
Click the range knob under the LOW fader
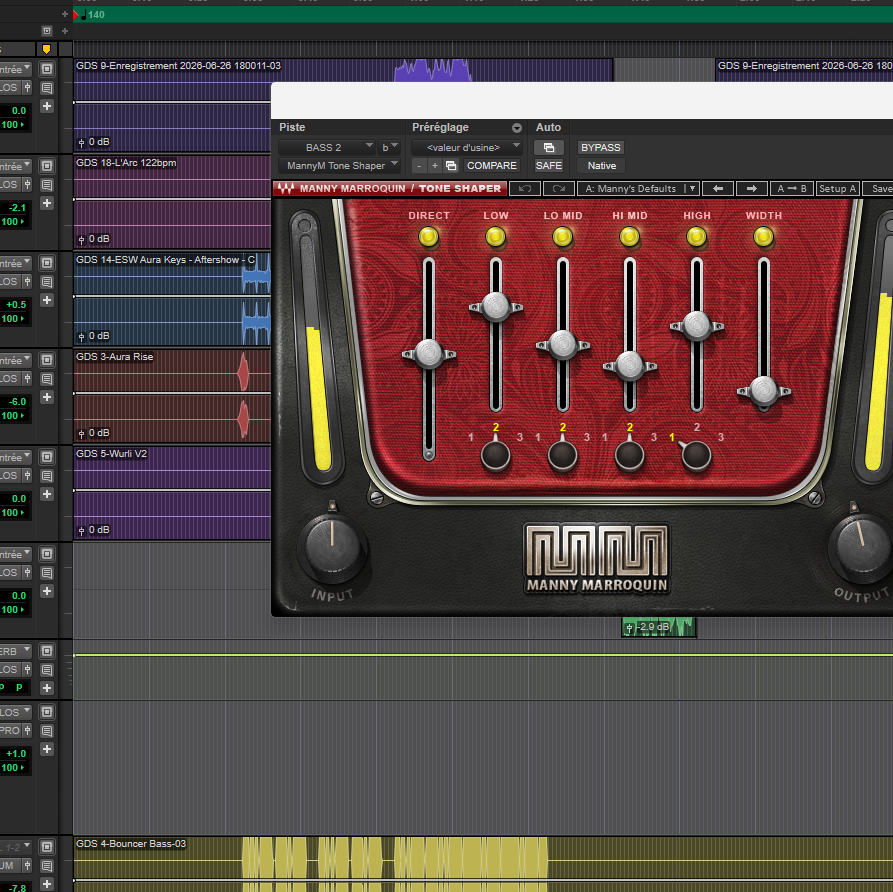[x=495, y=455]
